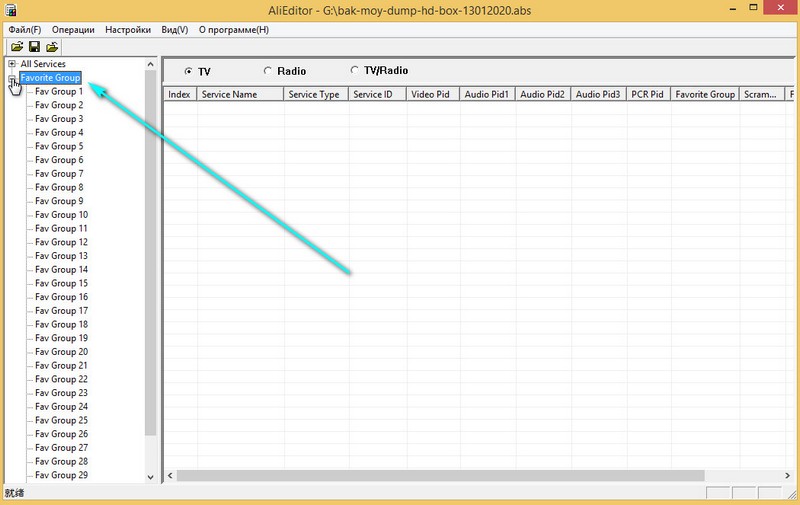Select Fav Group 4 in the tree
This screenshot has height=505, width=800.
59,133
